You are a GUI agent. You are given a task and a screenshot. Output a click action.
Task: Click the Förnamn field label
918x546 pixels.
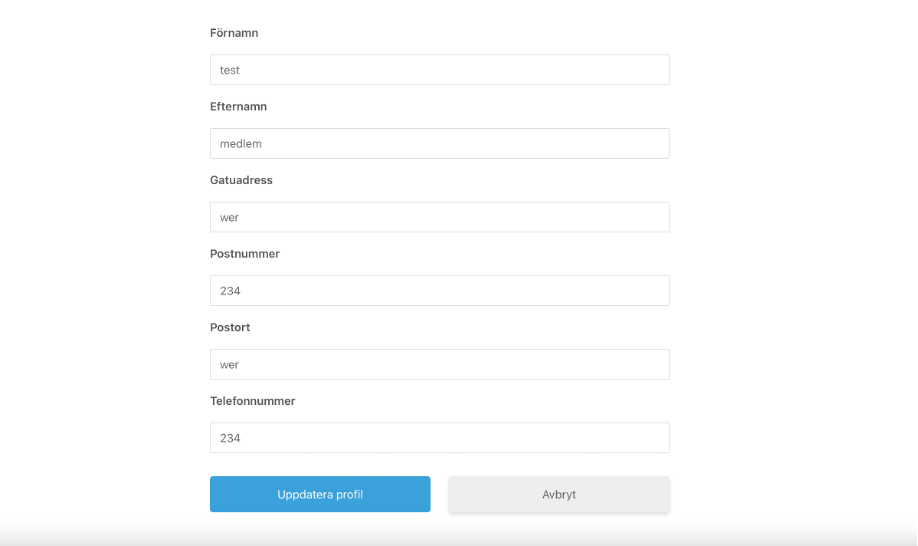point(234,33)
